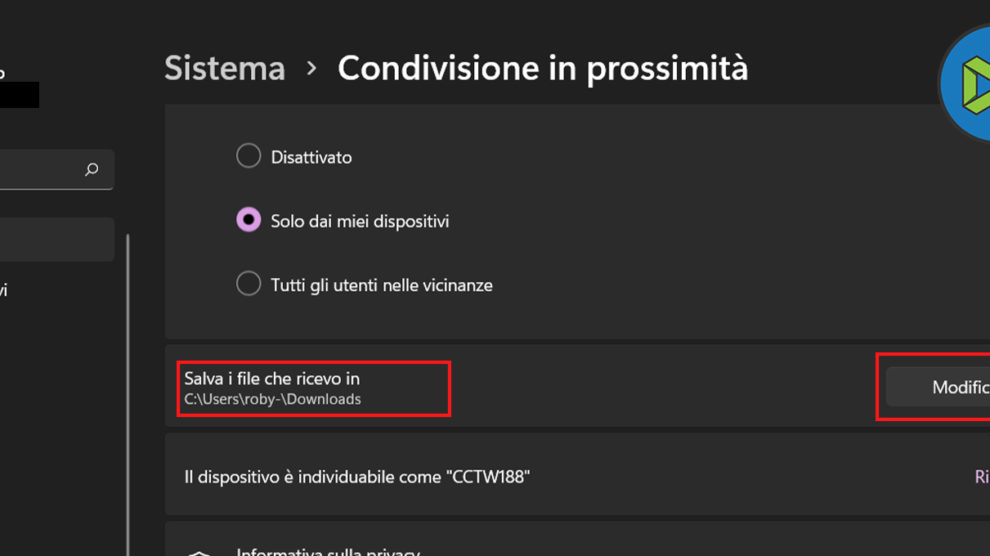990x556 pixels.
Task: Click the Tutti gli utenti nelle vicinanze label
Action: (x=381, y=285)
